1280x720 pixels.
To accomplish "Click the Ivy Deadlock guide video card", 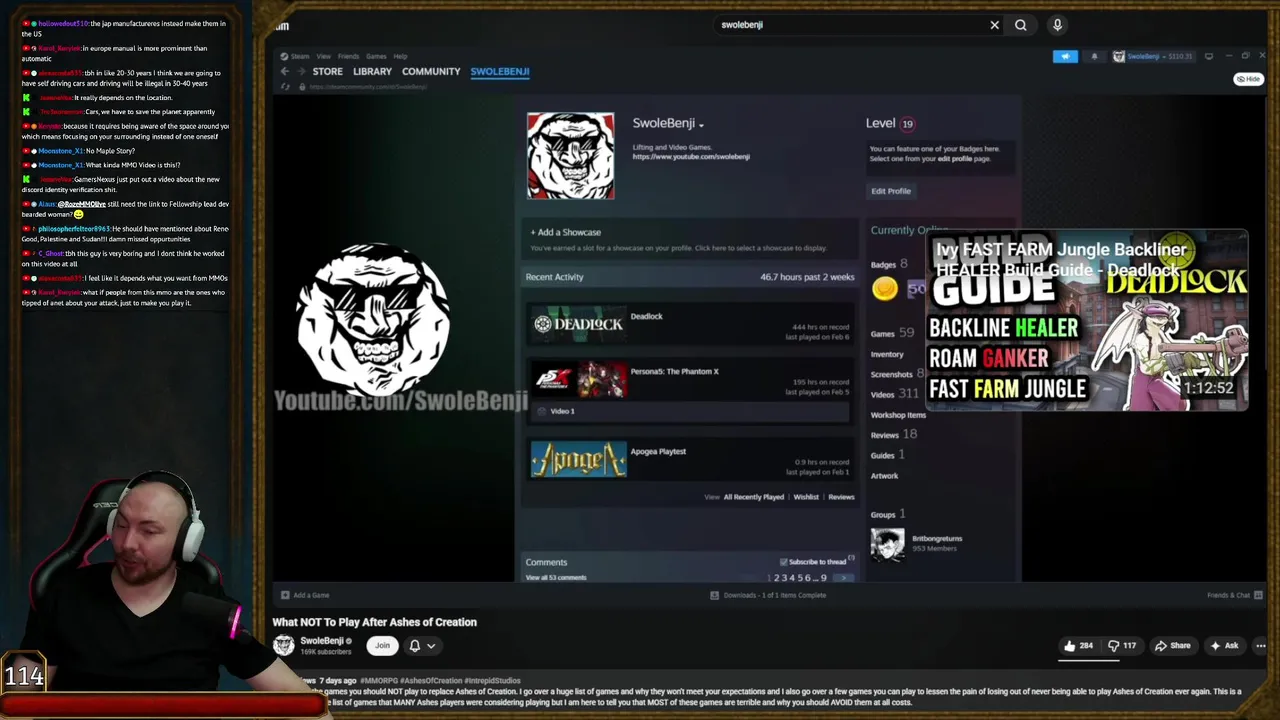I will point(1087,321).
